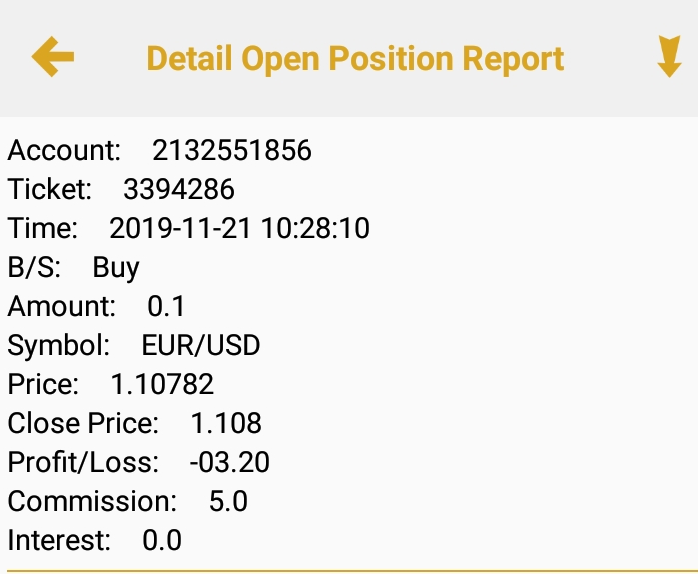Screen dimensions: 698x574
Task: Tap the Interest label
Action: (59, 541)
